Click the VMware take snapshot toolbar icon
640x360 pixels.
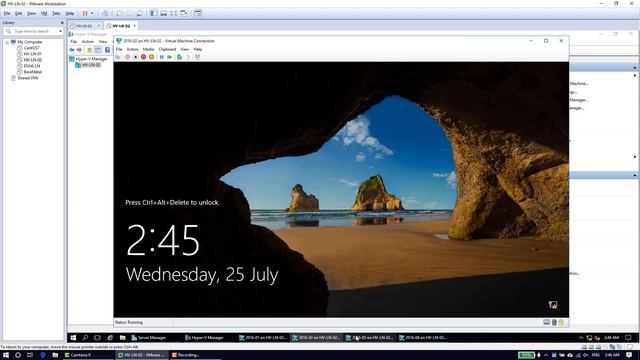coord(119,13)
